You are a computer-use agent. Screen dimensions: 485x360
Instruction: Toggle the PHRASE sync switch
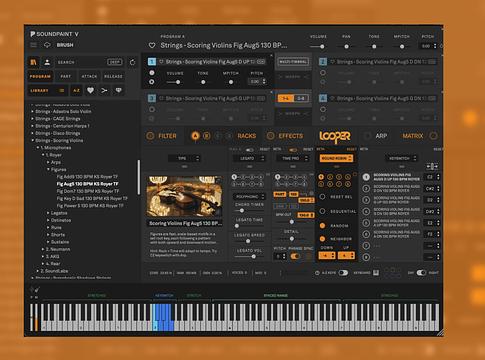(x=295, y=256)
